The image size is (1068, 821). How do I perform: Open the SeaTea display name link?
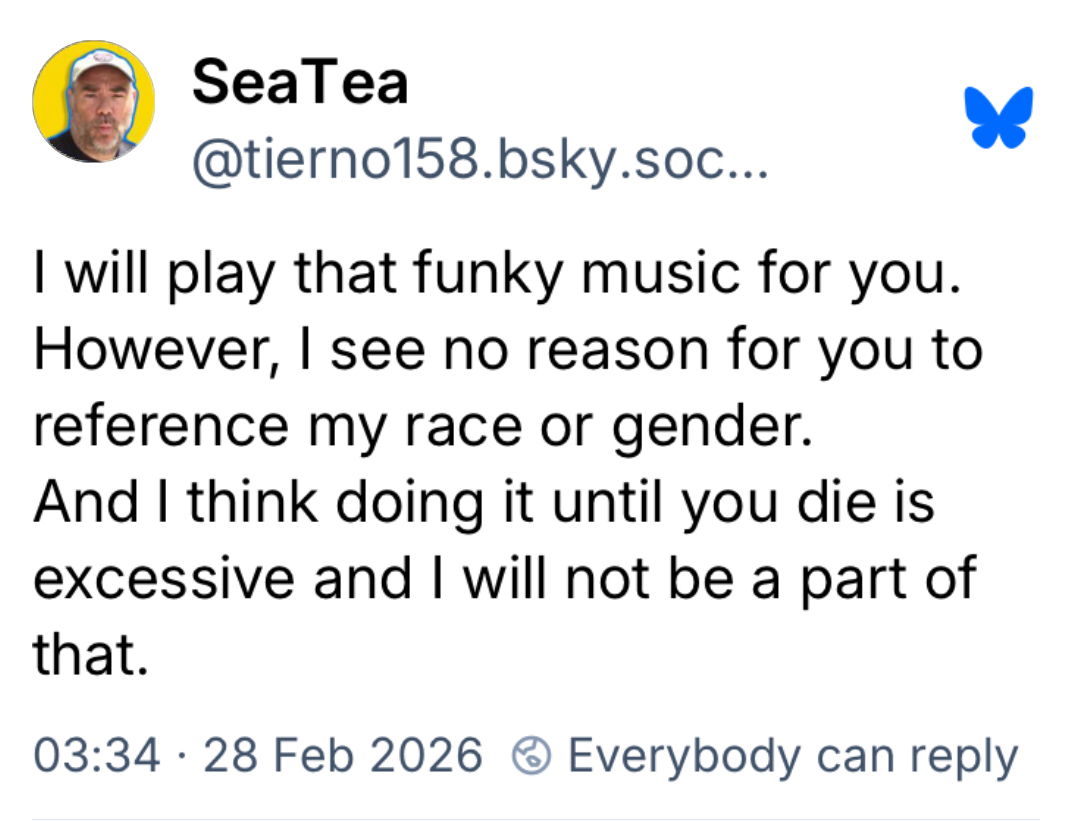click(x=300, y=82)
